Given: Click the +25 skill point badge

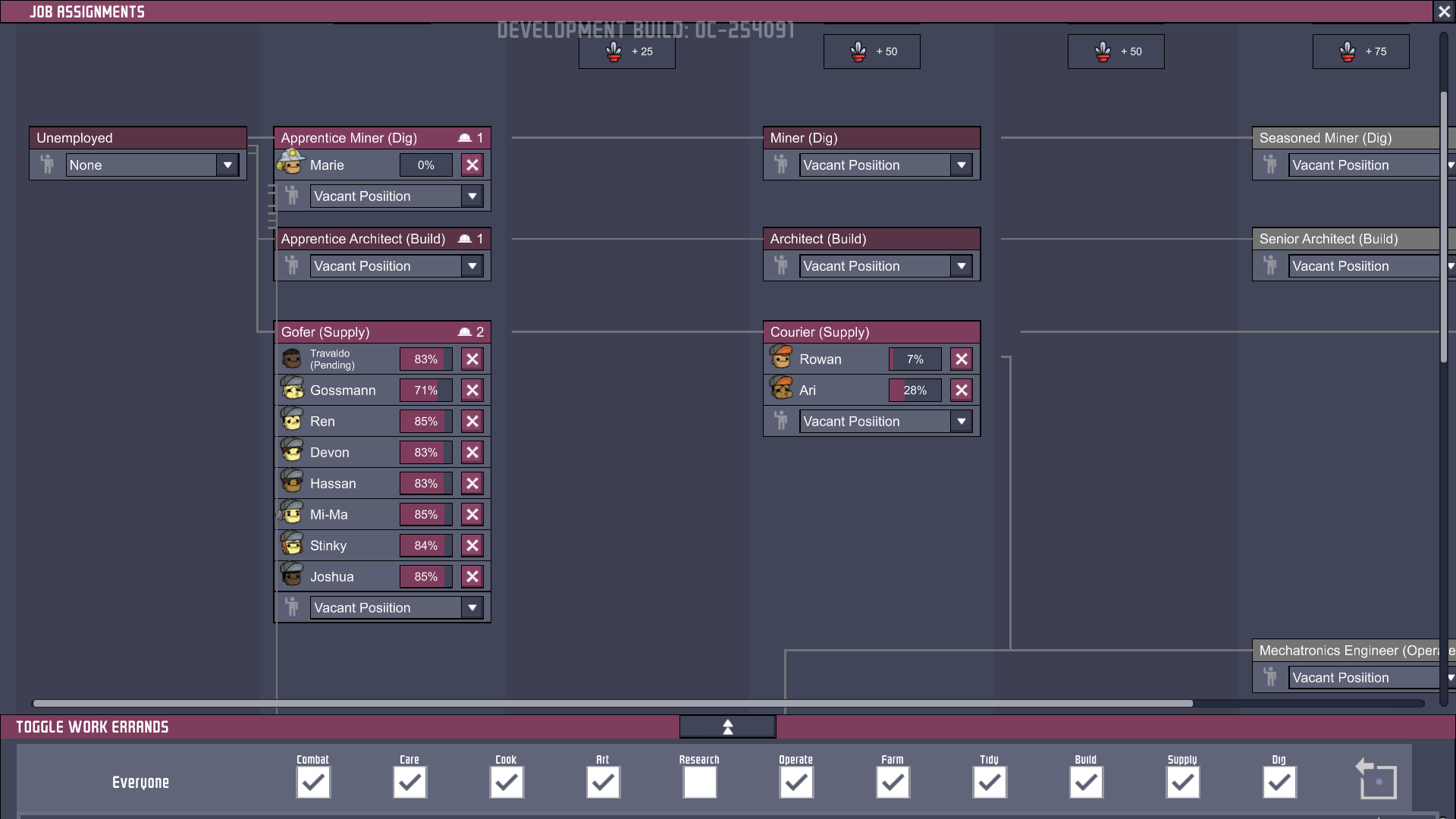Looking at the screenshot, I should 626,52.
